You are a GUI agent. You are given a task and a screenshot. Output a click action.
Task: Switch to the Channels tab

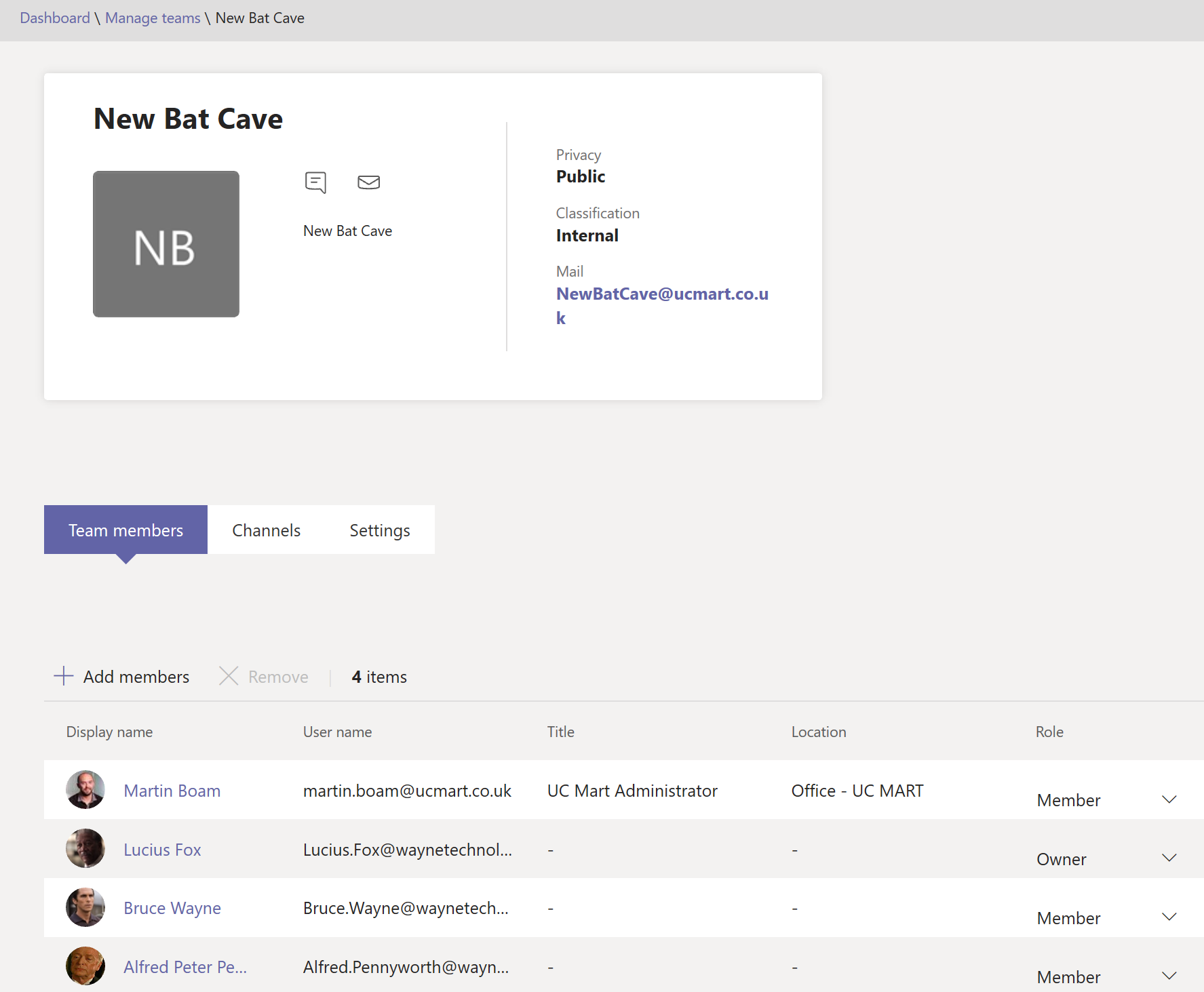(x=266, y=530)
